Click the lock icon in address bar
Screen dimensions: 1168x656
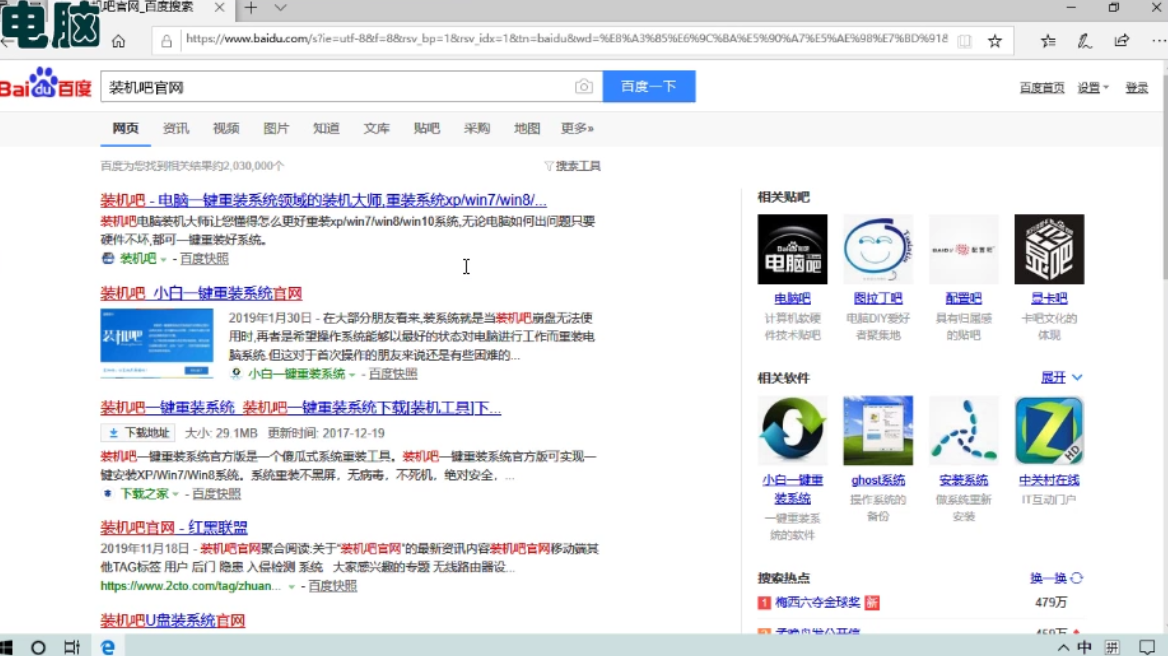(x=166, y=41)
